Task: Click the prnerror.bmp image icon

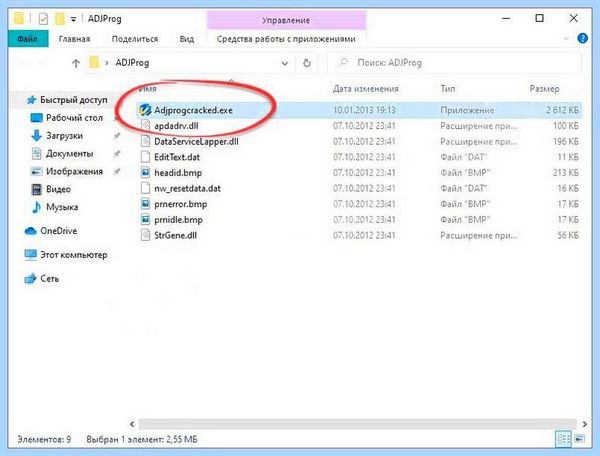Action: coord(145,204)
